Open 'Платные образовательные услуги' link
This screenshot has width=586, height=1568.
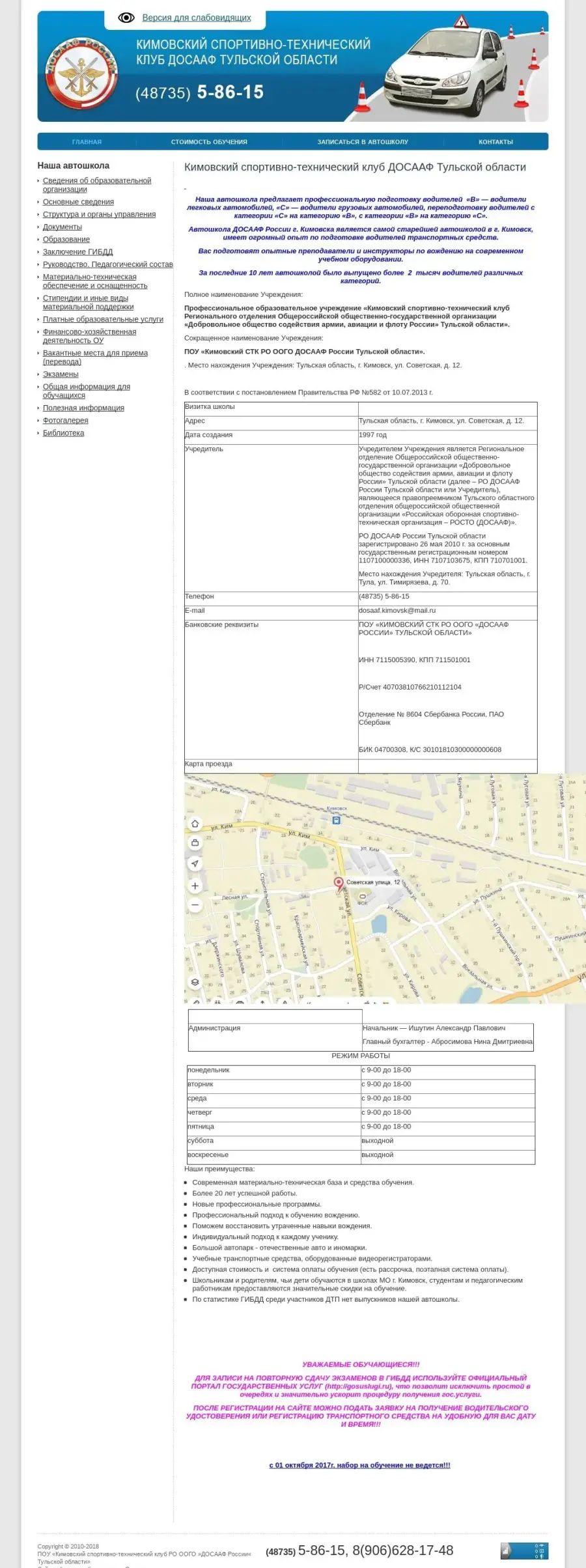pos(103,319)
